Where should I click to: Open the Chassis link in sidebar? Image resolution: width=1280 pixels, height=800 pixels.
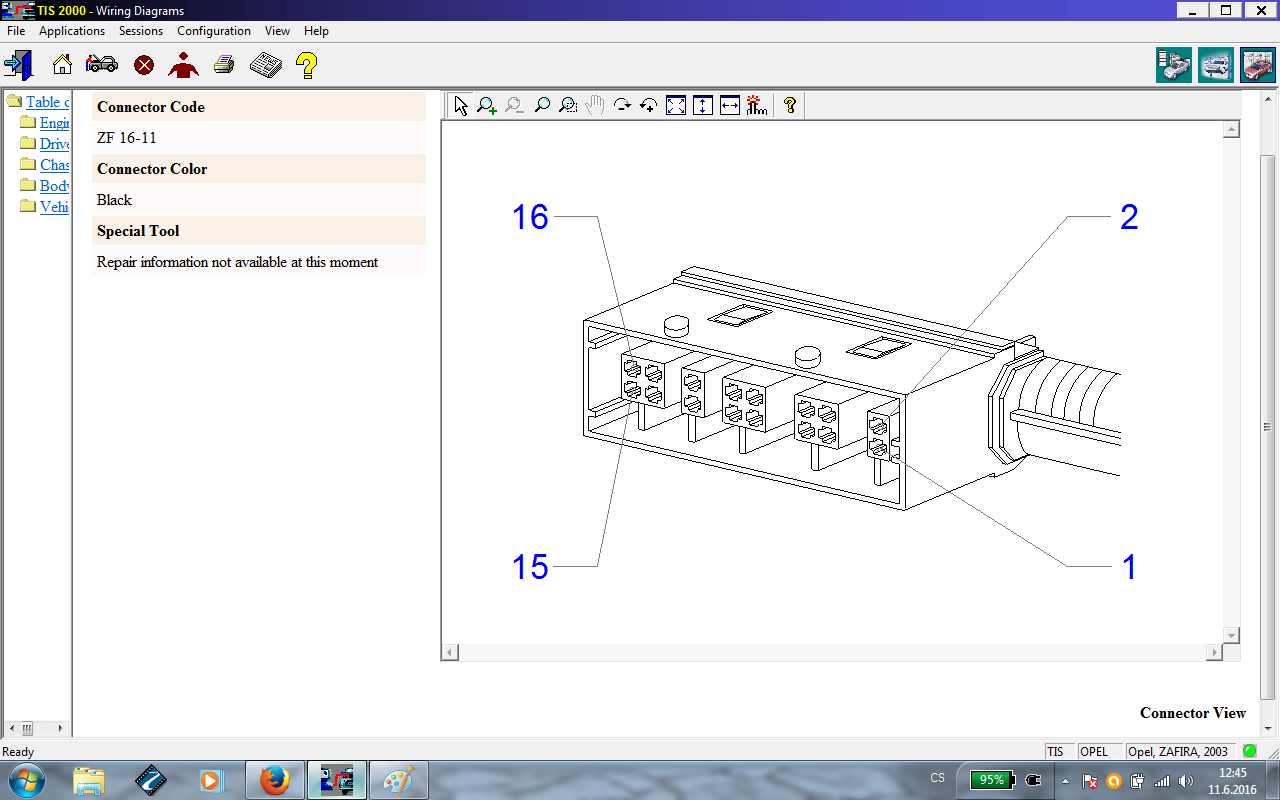54,165
